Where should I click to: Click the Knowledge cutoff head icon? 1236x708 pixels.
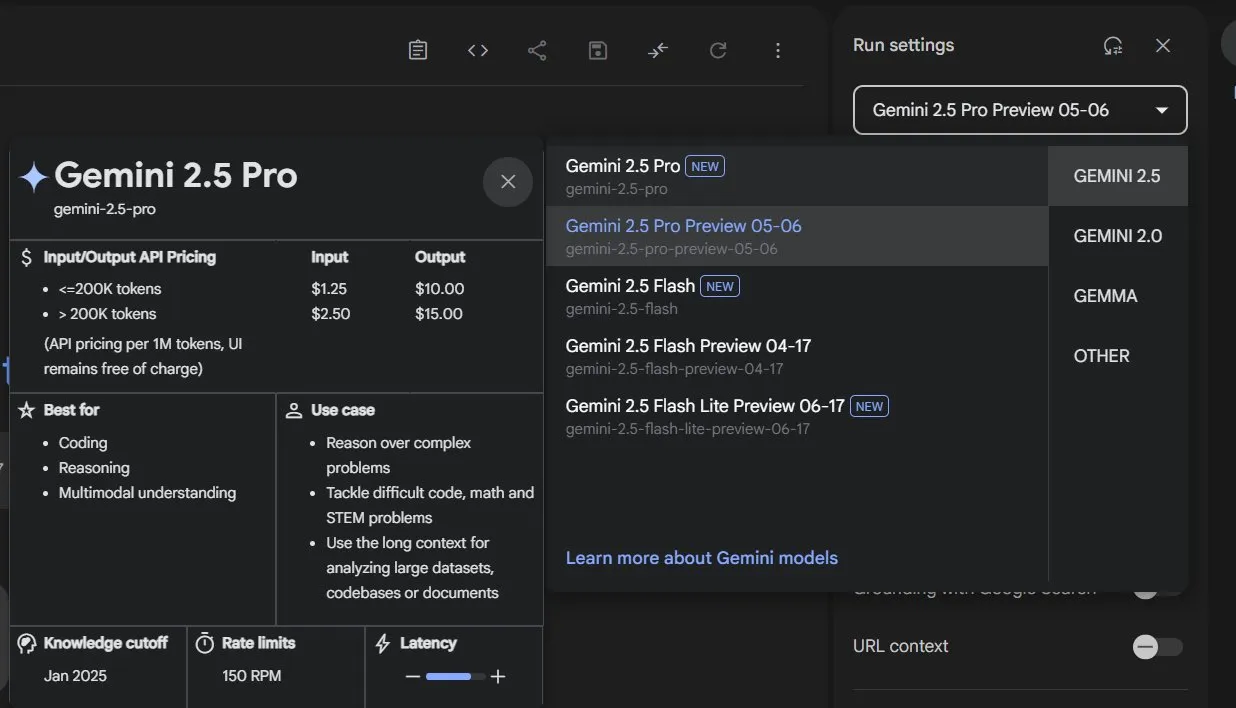pos(27,643)
